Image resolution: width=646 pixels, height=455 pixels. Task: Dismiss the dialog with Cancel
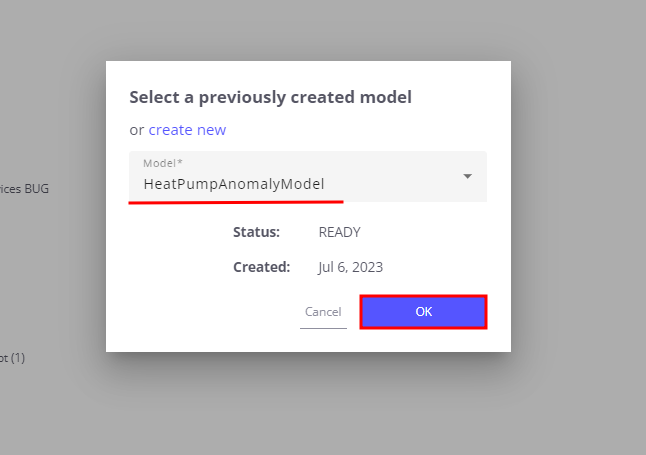[x=323, y=312]
